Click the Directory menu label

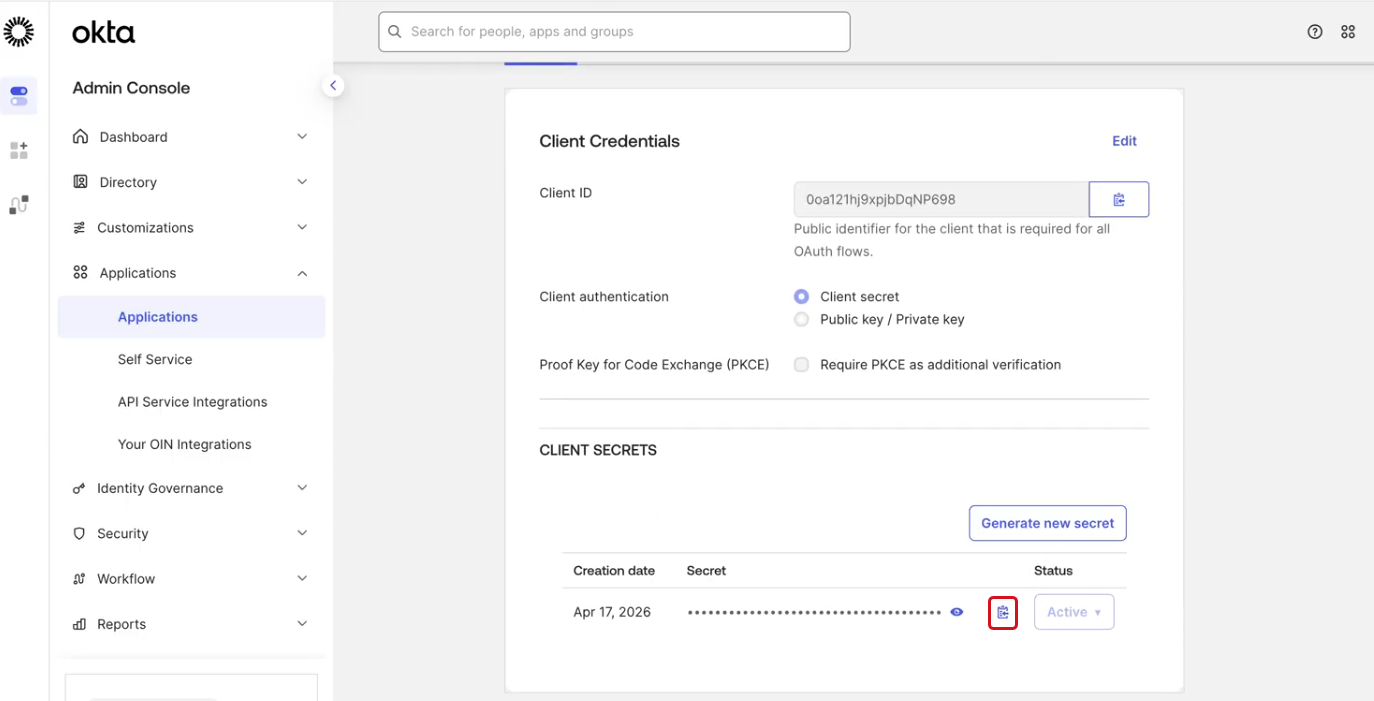pyautogui.click(x=128, y=182)
